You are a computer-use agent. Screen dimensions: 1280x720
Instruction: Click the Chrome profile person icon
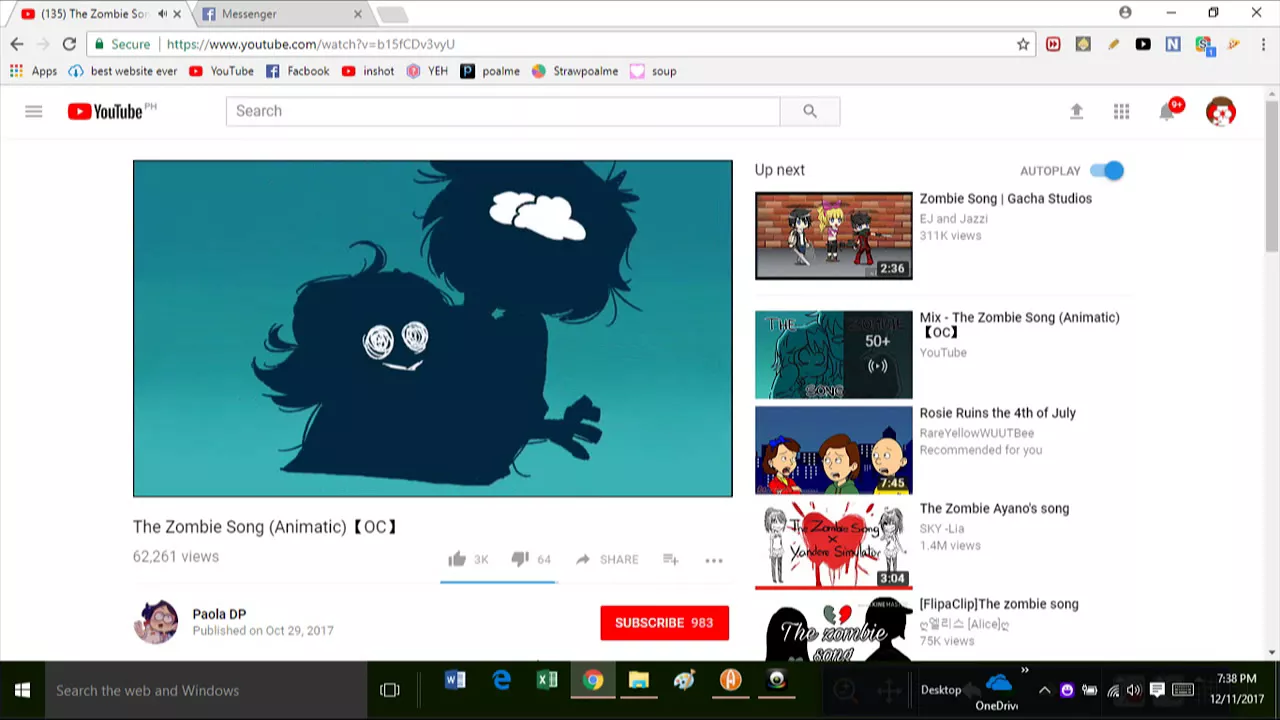pos(1125,13)
